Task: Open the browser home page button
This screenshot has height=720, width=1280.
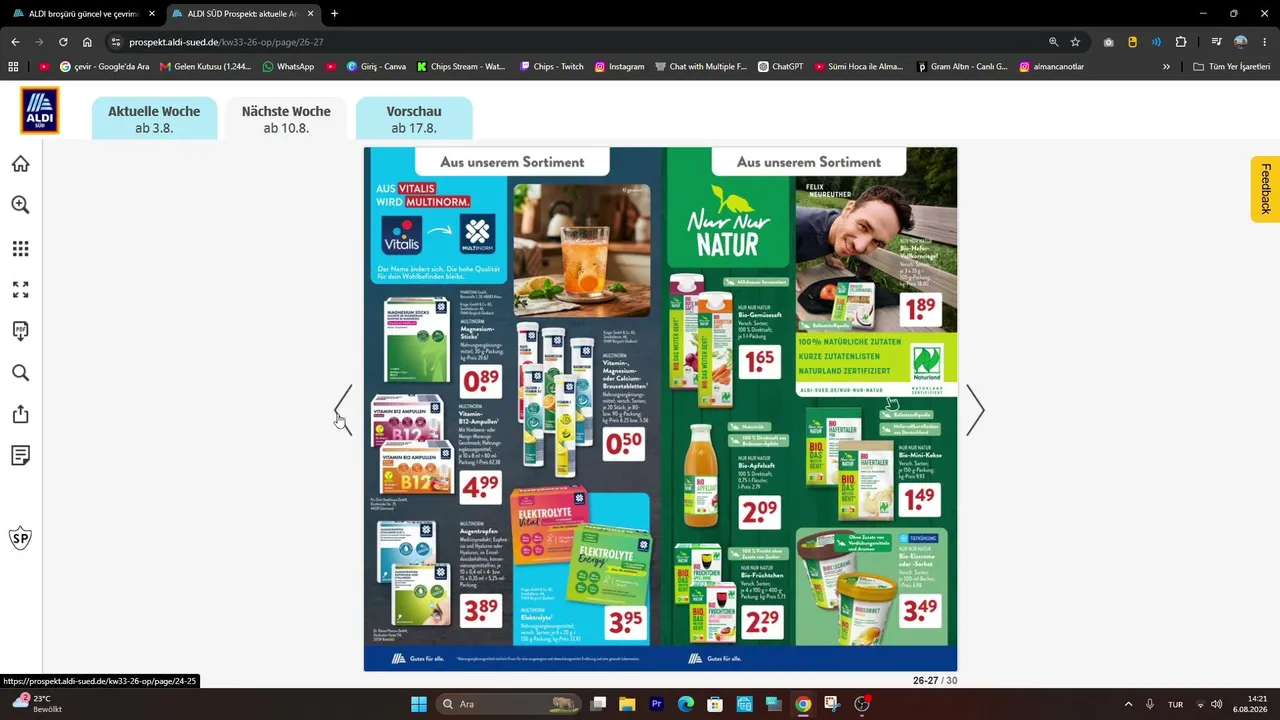Action: pos(87,42)
